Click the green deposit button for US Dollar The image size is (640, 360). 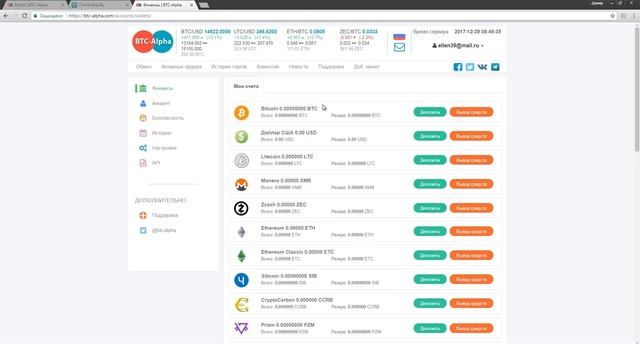coord(430,136)
